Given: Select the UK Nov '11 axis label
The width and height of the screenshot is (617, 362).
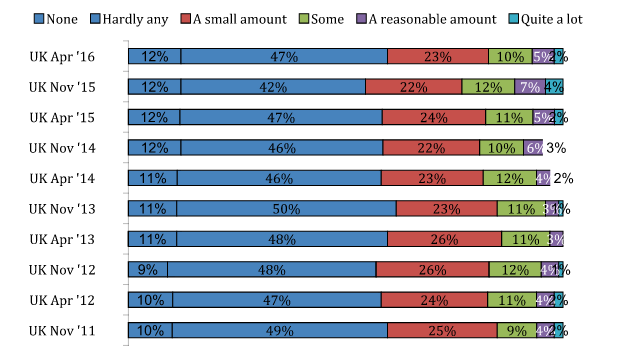Looking at the screenshot, I should coord(62,331).
